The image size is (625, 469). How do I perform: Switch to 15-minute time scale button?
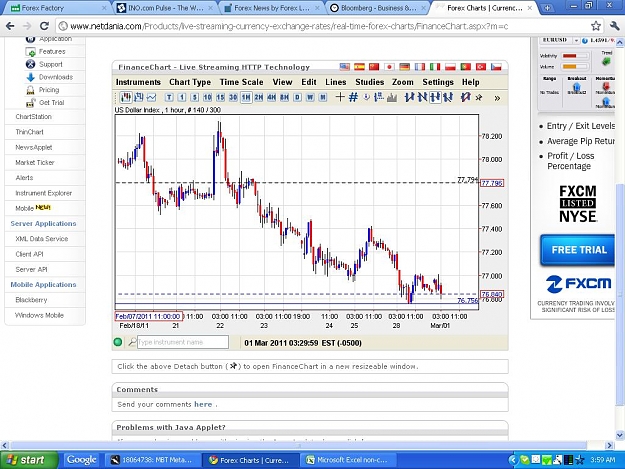(220, 98)
